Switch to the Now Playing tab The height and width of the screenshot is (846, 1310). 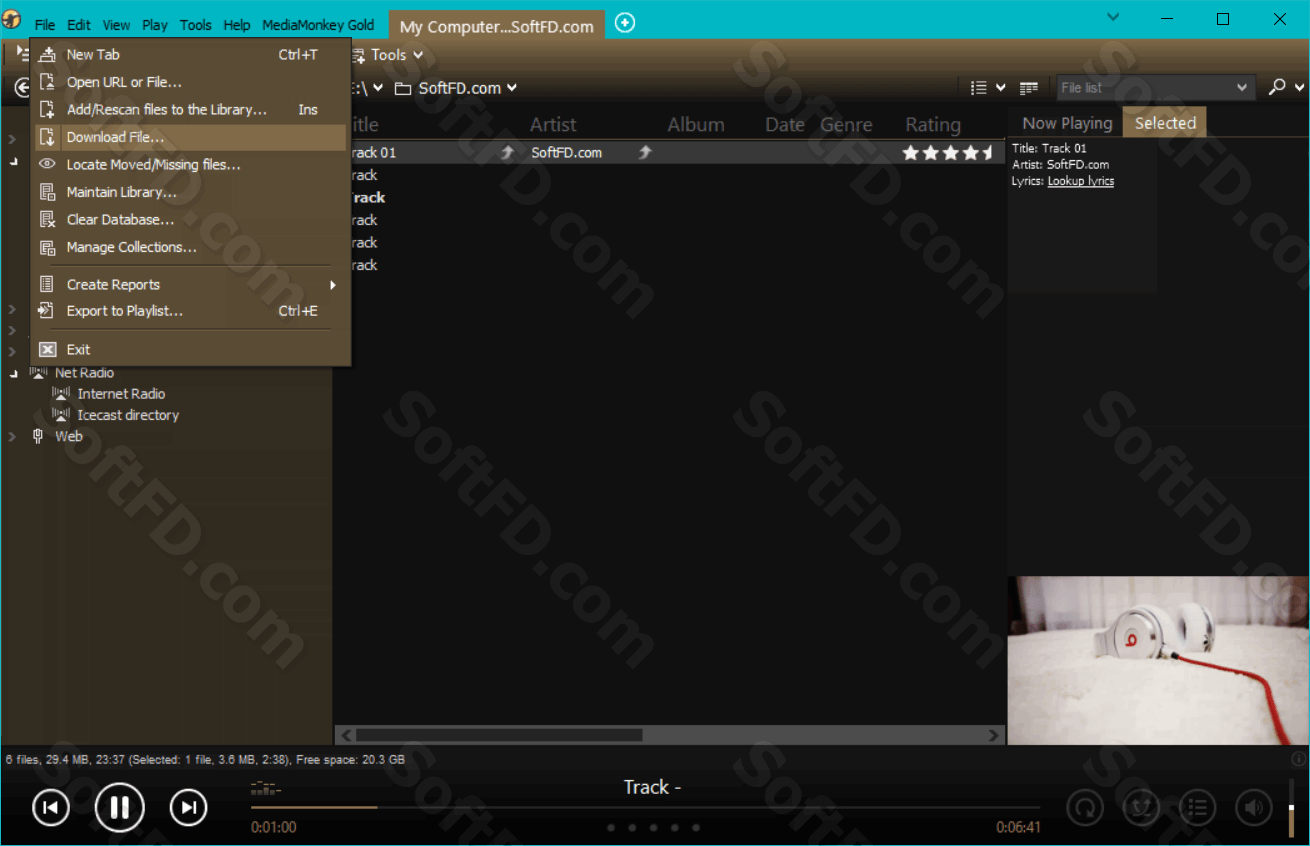(1067, 123)
